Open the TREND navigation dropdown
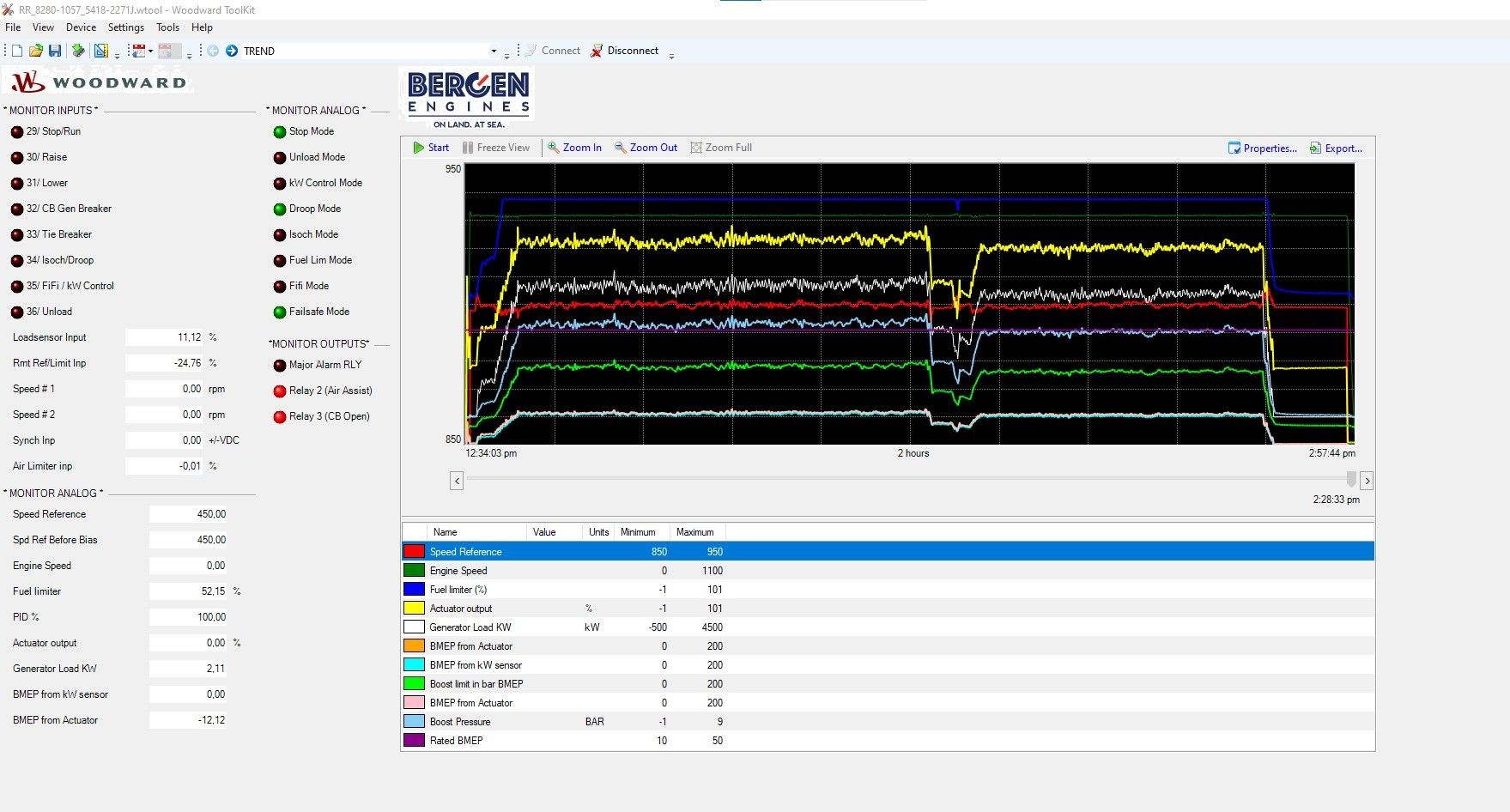Viewport: 1510px width, 812px height. coord(493,51)
